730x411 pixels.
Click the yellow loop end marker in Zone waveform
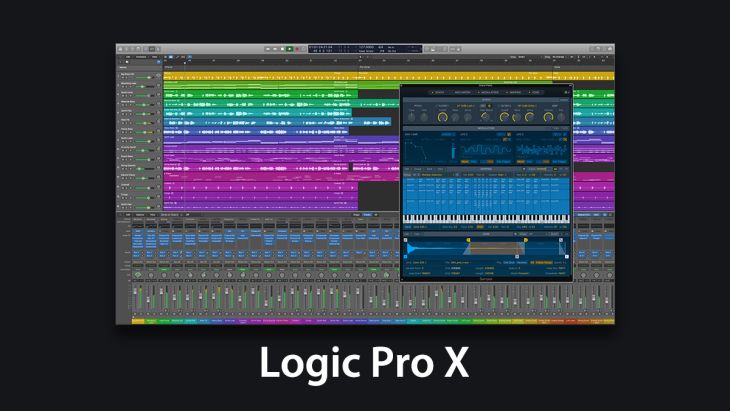526,240
